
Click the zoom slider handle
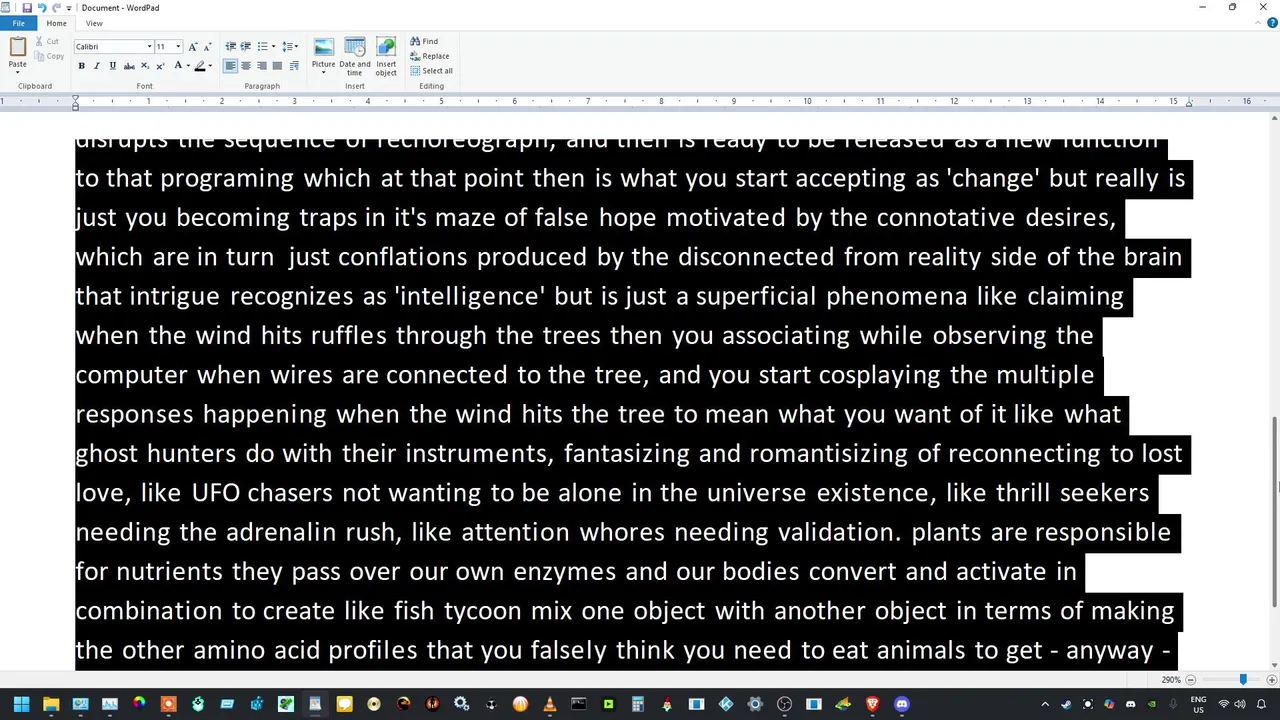pos(1243,680)
